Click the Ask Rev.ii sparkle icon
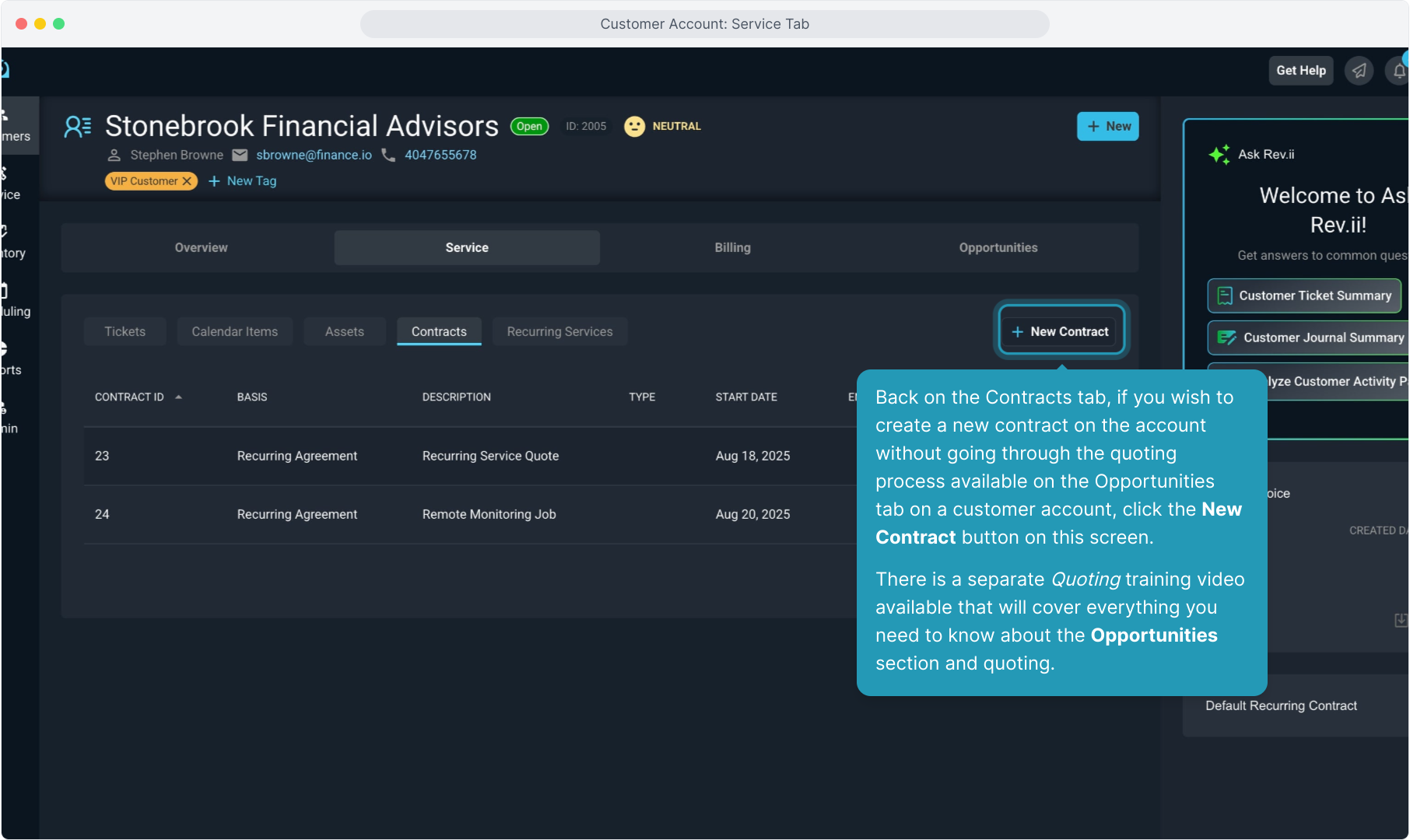This screenshot has height=840, width=1410. click(1219, 154)
